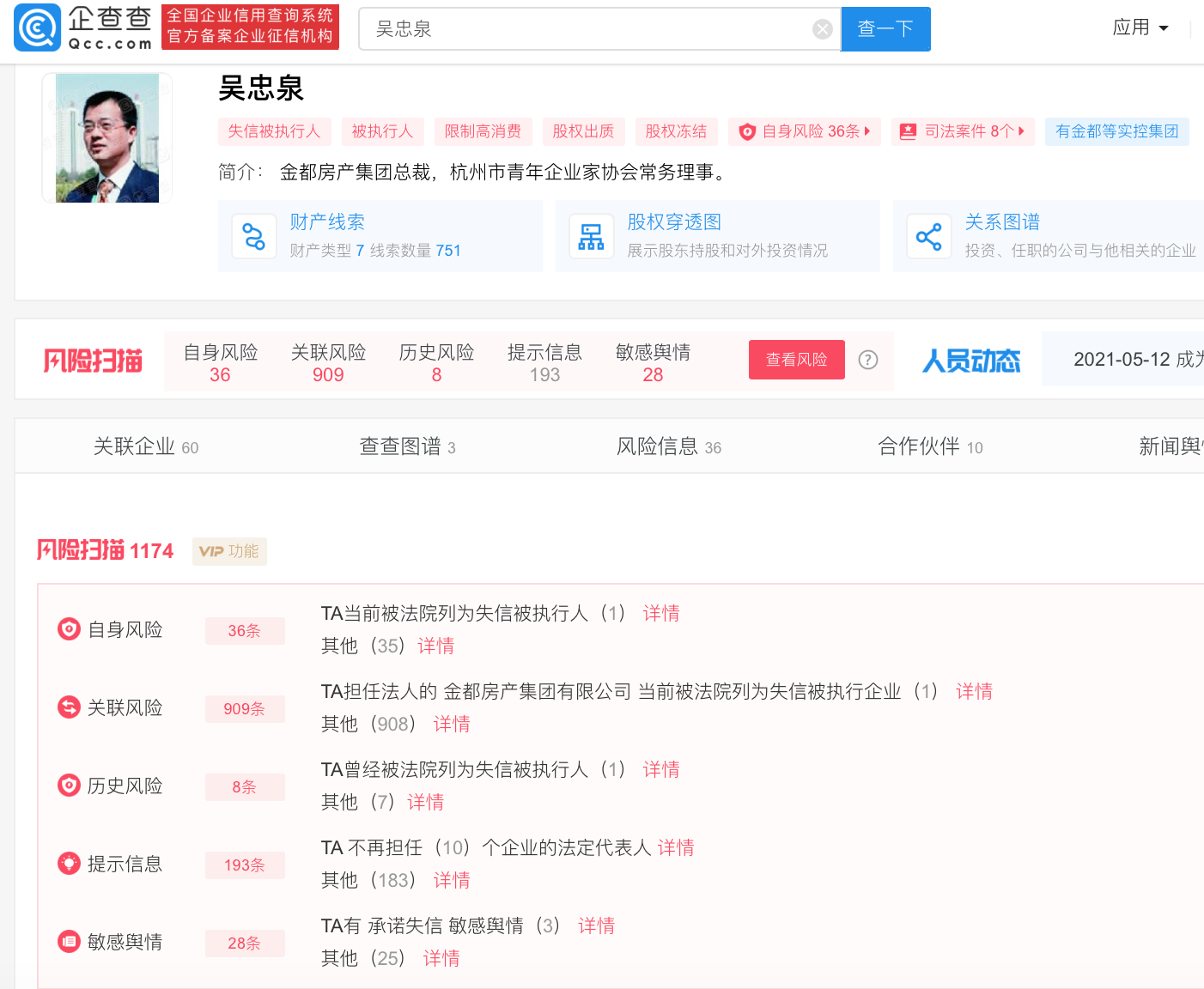
Task: Click the 失信被执行人 tag
Action: 274,131
